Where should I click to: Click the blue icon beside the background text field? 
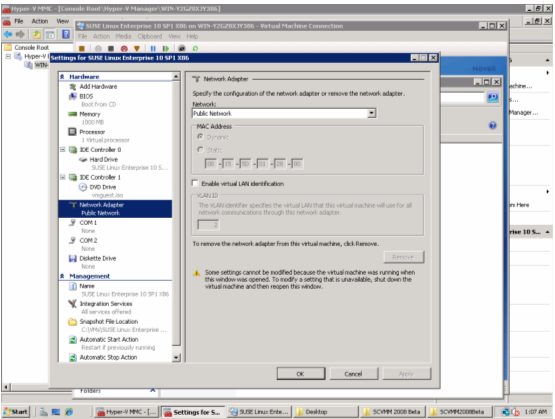(x=493, y=97)
